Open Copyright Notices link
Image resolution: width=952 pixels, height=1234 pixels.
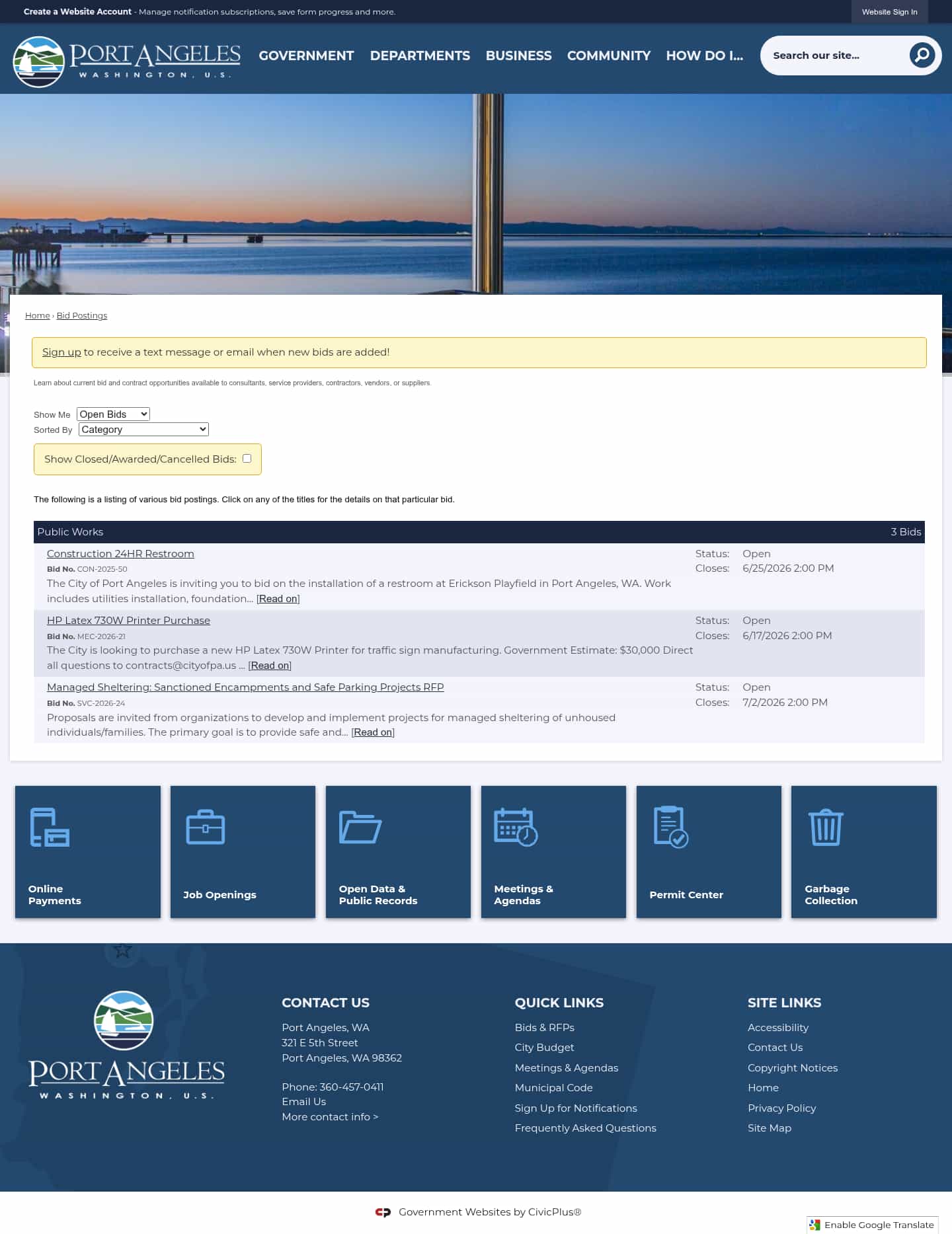coord(793,1068)
